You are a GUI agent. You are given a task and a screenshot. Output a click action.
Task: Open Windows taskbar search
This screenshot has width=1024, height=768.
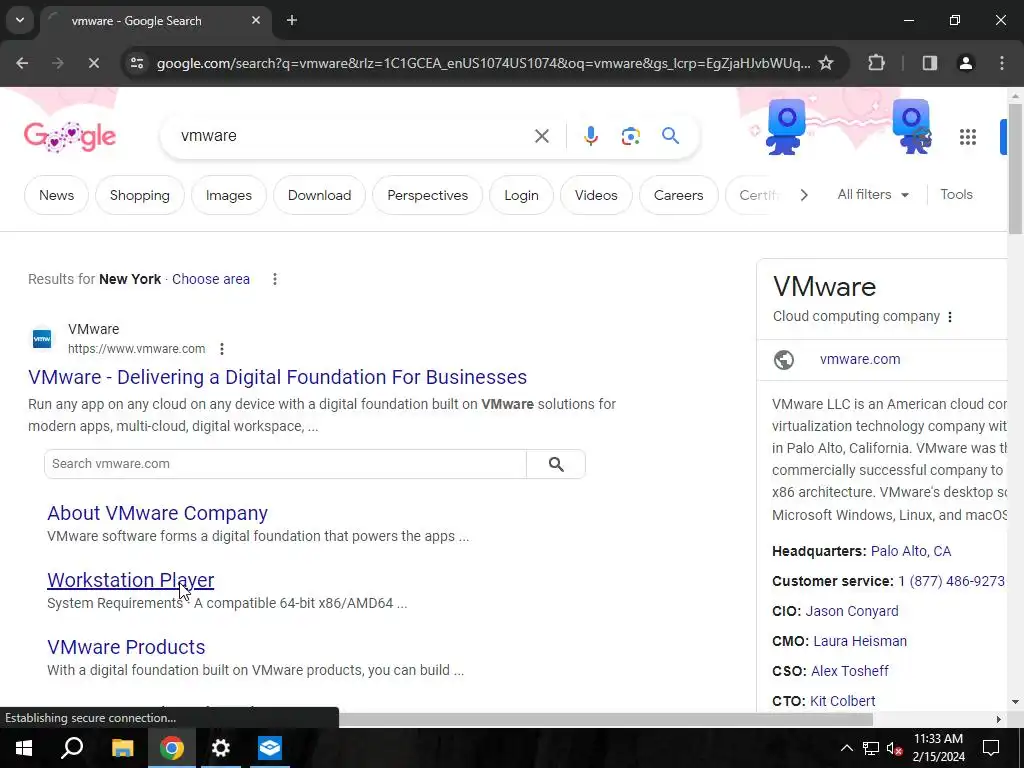(x=72, y=748)
